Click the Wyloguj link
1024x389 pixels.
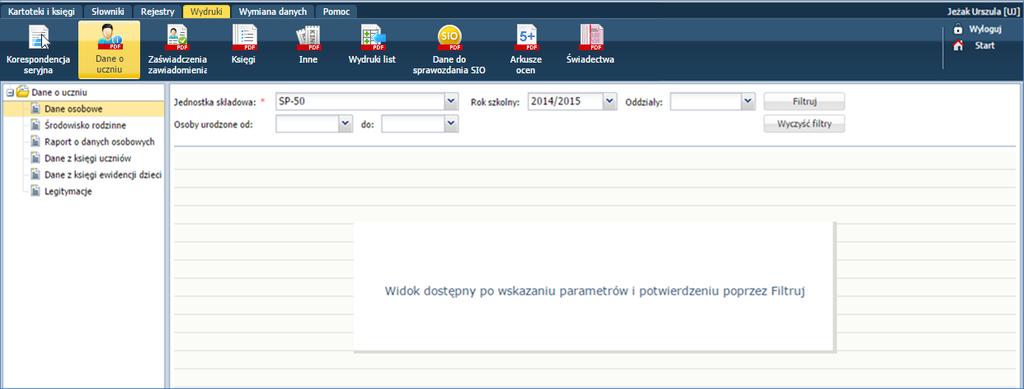coord(985,29)
